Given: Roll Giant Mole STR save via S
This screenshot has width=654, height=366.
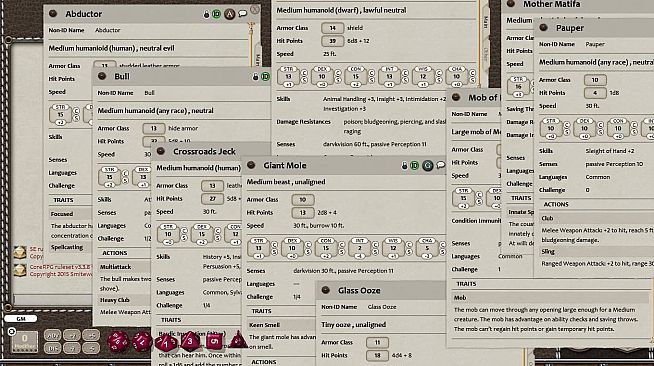Looking at the screenshot, I should click(x=274, y=252).
